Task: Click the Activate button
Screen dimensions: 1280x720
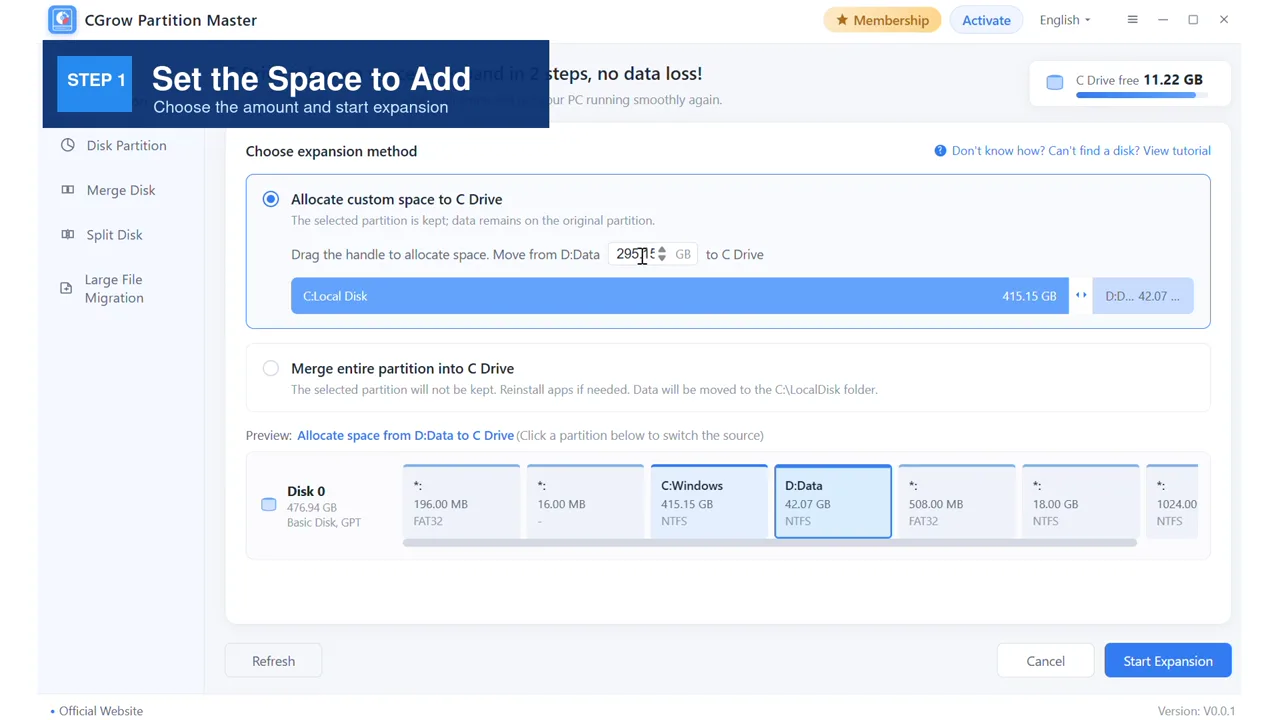Action: [x=986, y=20]
